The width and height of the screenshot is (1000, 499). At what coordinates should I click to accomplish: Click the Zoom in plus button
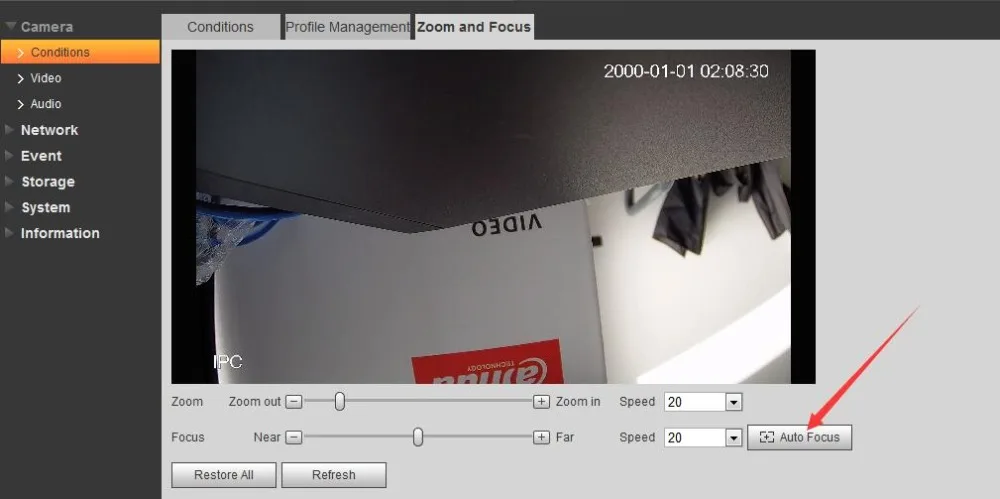coord(541,401)
